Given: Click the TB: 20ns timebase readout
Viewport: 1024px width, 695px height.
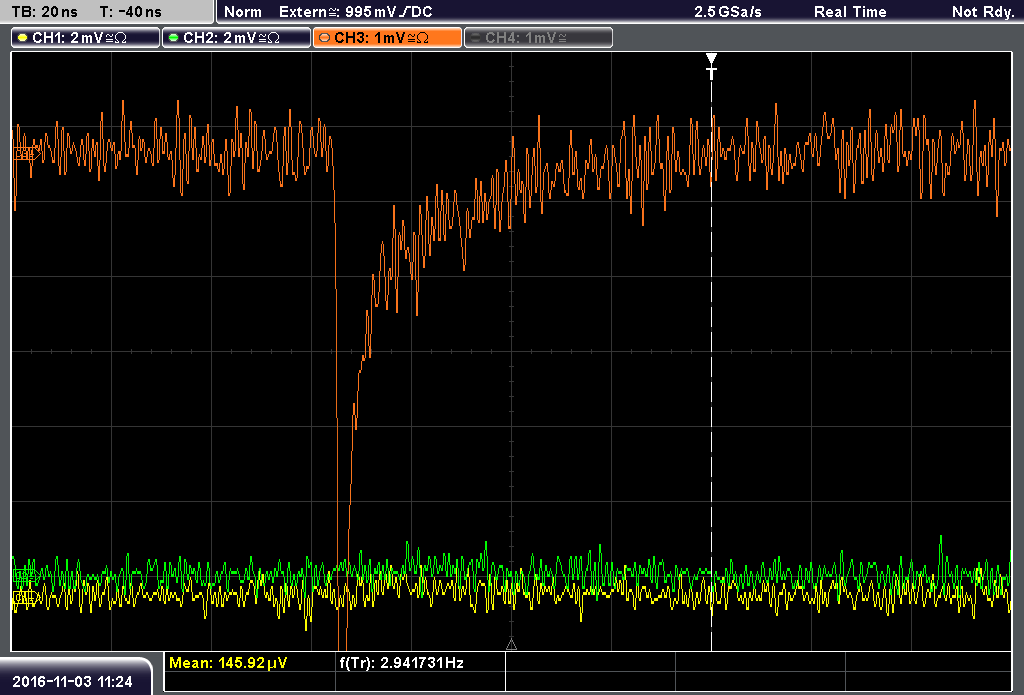Looking at the screenshot, I should click(x=44, y=12).
